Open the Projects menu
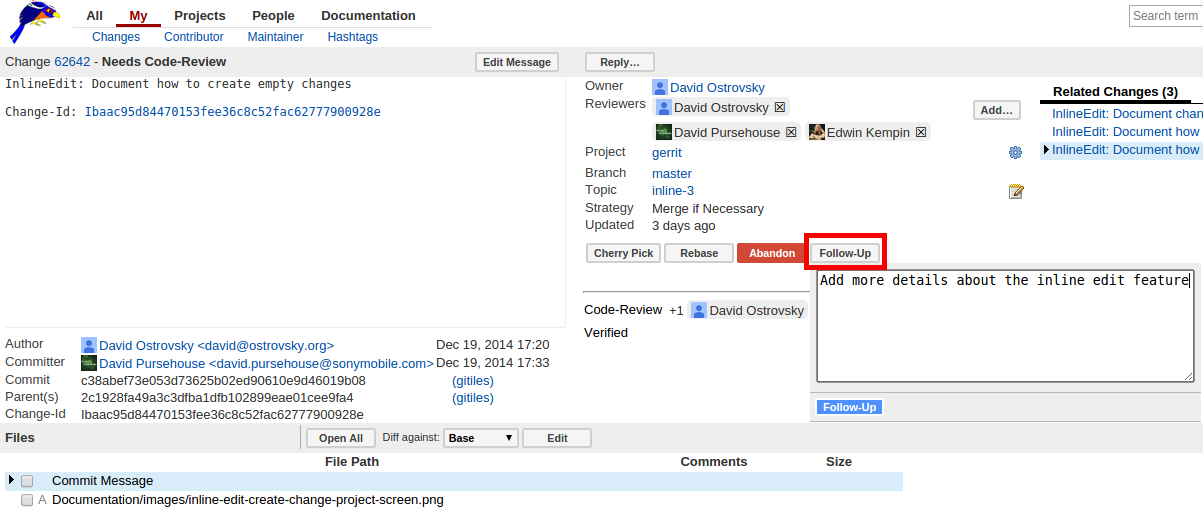Screen dimensions: 1203x513 tap(199, 16)
